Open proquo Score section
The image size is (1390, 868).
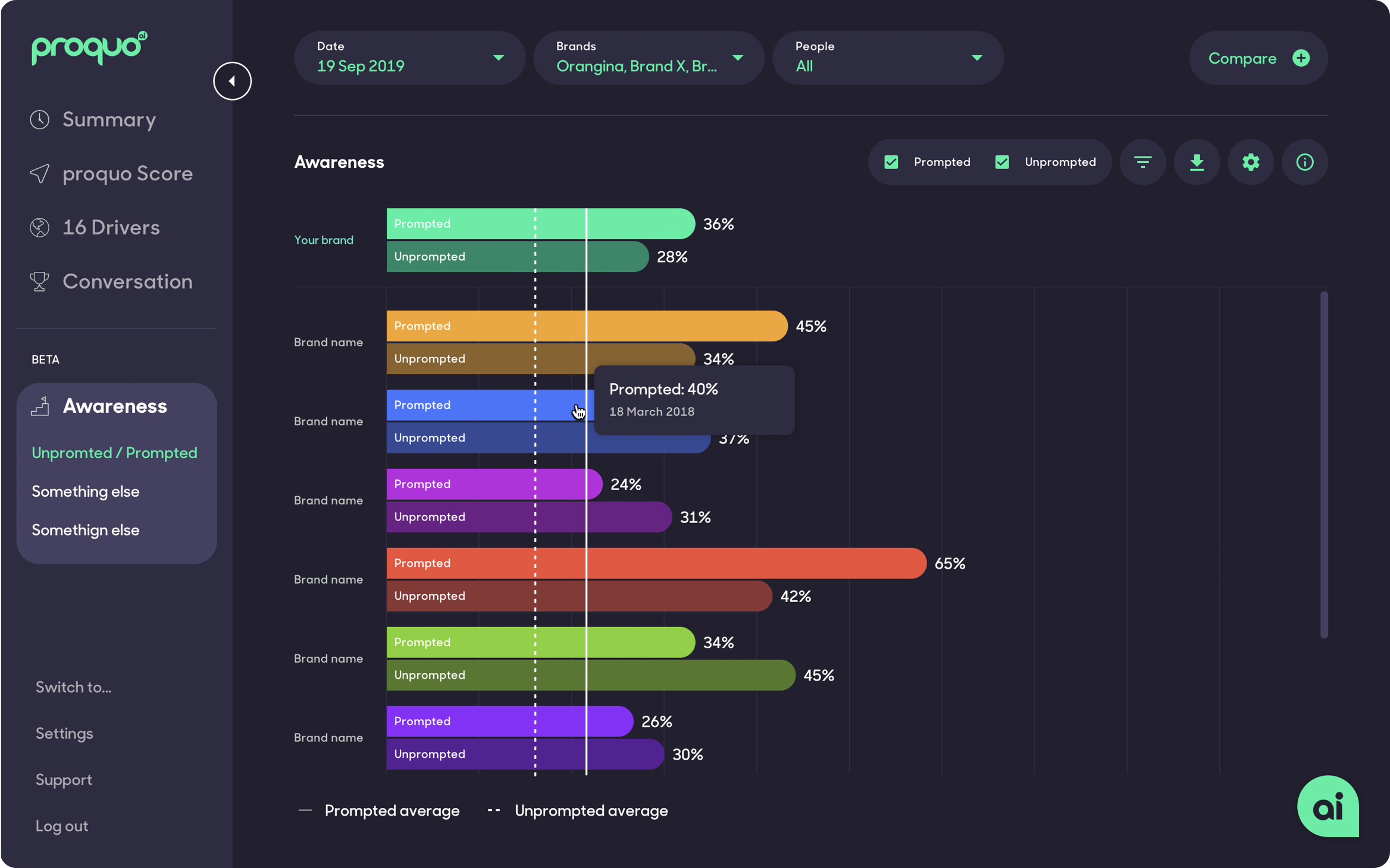click(x=127, y=174)
